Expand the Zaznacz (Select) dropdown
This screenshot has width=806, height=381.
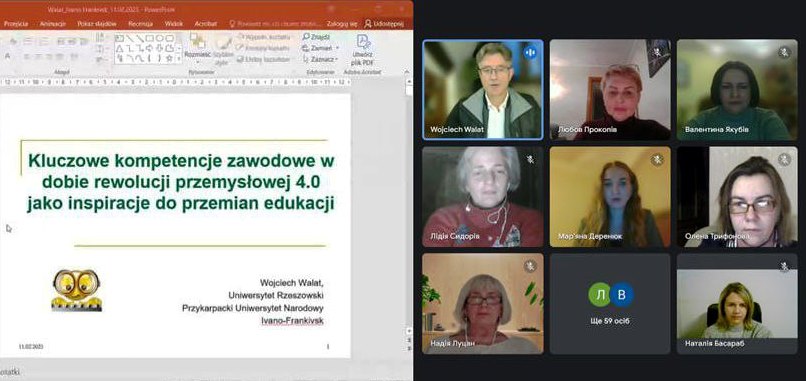tap(336, 59)
